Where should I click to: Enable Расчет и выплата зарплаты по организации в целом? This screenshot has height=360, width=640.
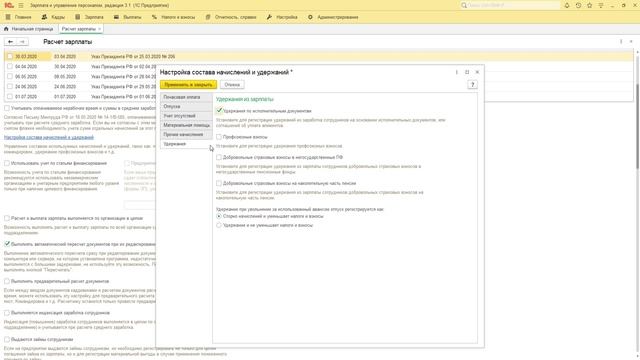pos(7,218)
